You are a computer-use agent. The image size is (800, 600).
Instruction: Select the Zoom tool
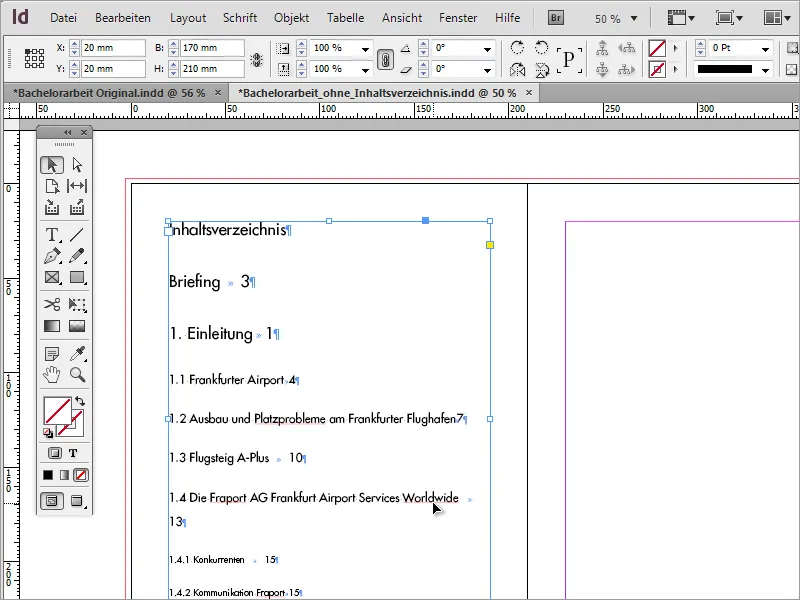[x=77, y=374]
